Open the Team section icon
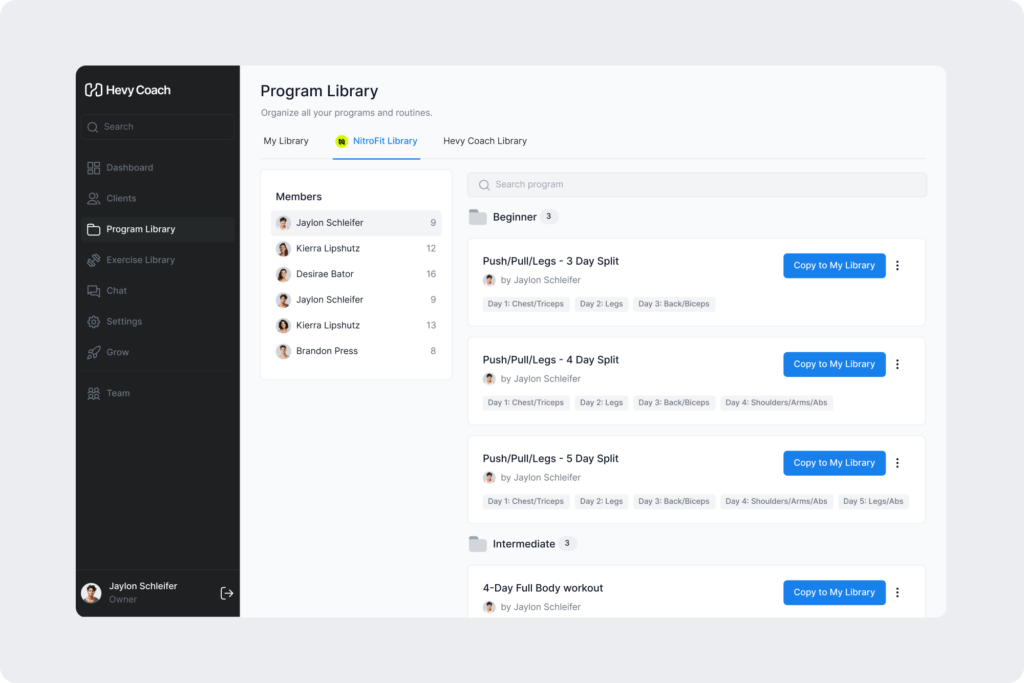Image resolution: width=1024 pixels, height=683 pixels. click(x=92, y=393)
